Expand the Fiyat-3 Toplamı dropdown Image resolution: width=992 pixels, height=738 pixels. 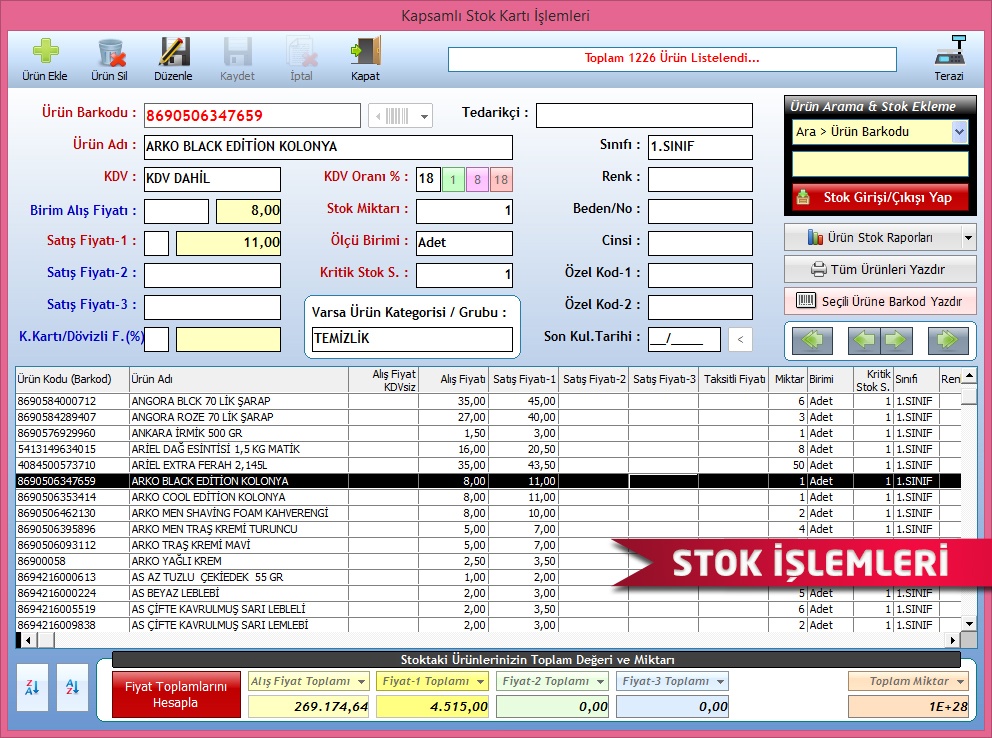point(721,682)
